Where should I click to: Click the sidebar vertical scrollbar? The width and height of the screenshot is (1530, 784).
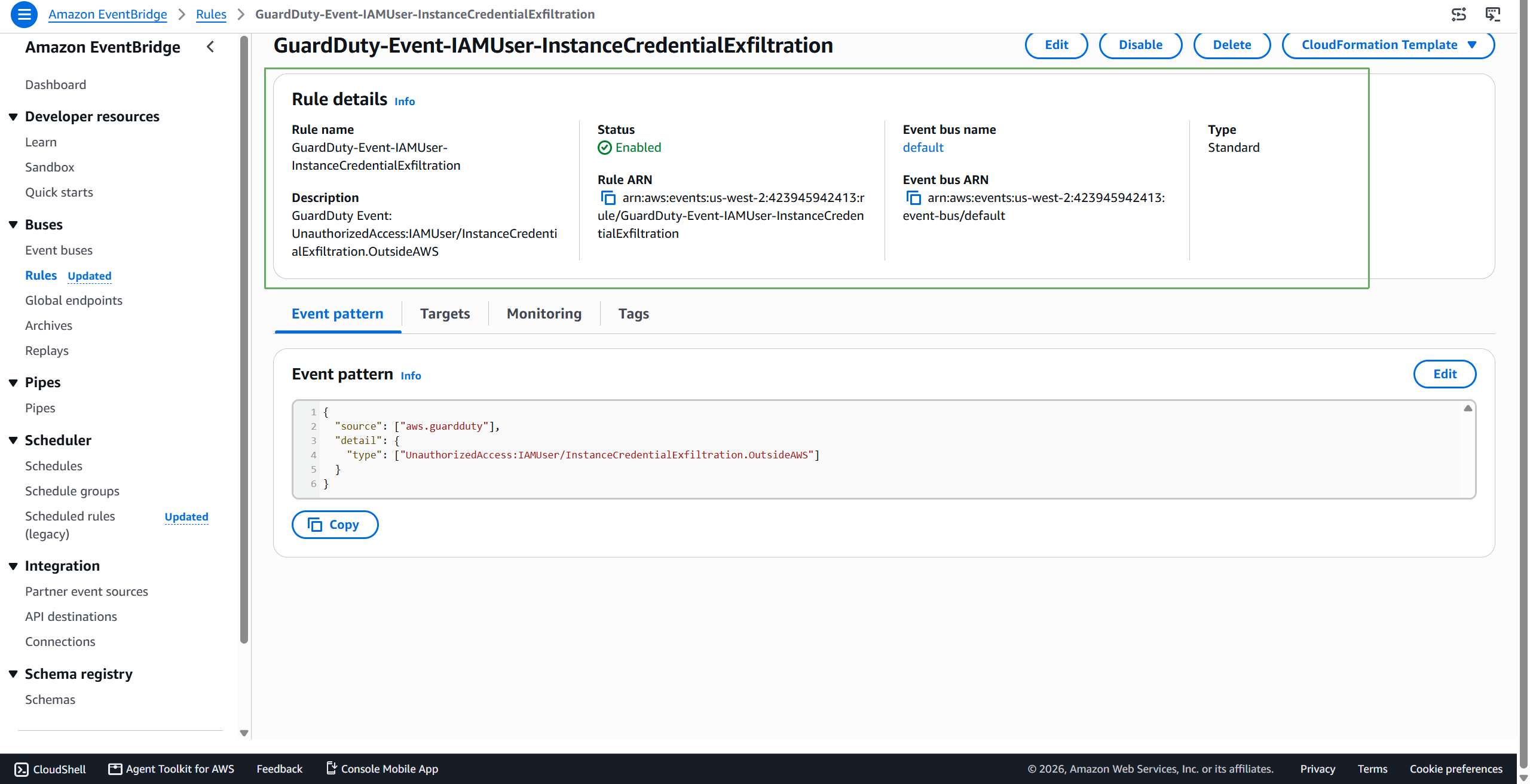click(244, 339)
